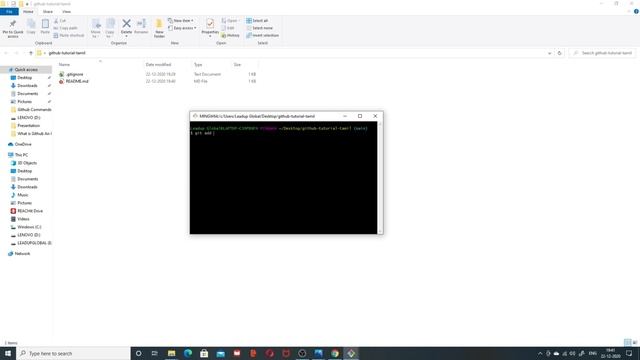The height and width of the screenshot is (360, 640).
Task: Open Chrome from taskbar
Action: point(335,353)
